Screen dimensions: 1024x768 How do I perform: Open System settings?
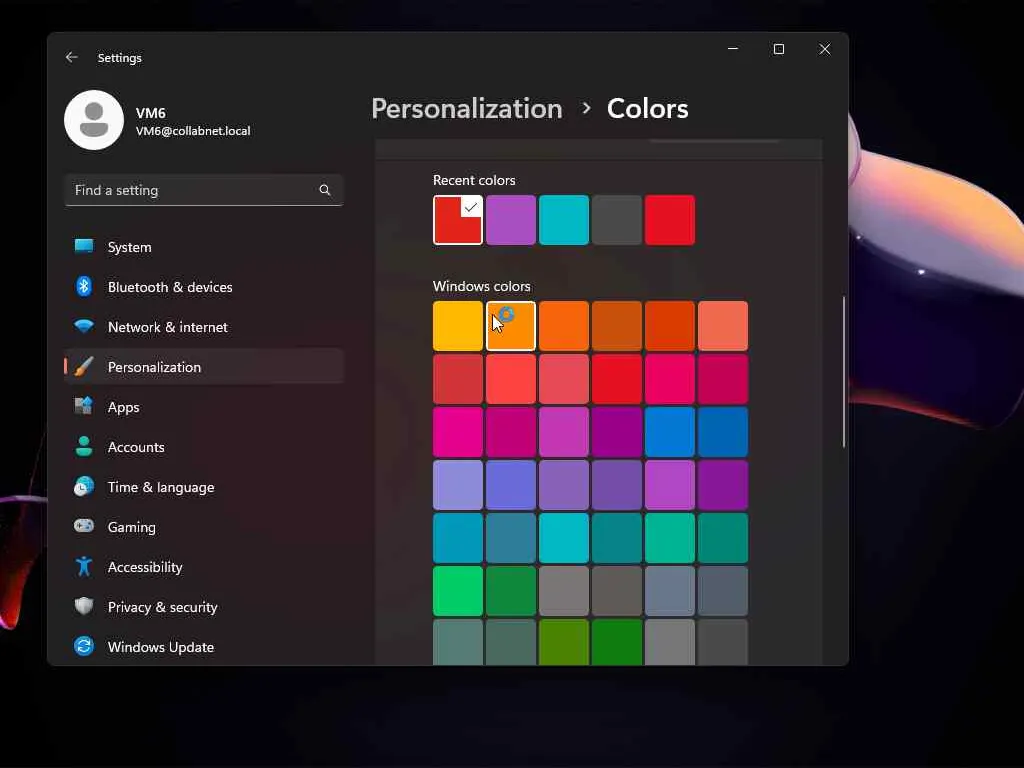204,247
